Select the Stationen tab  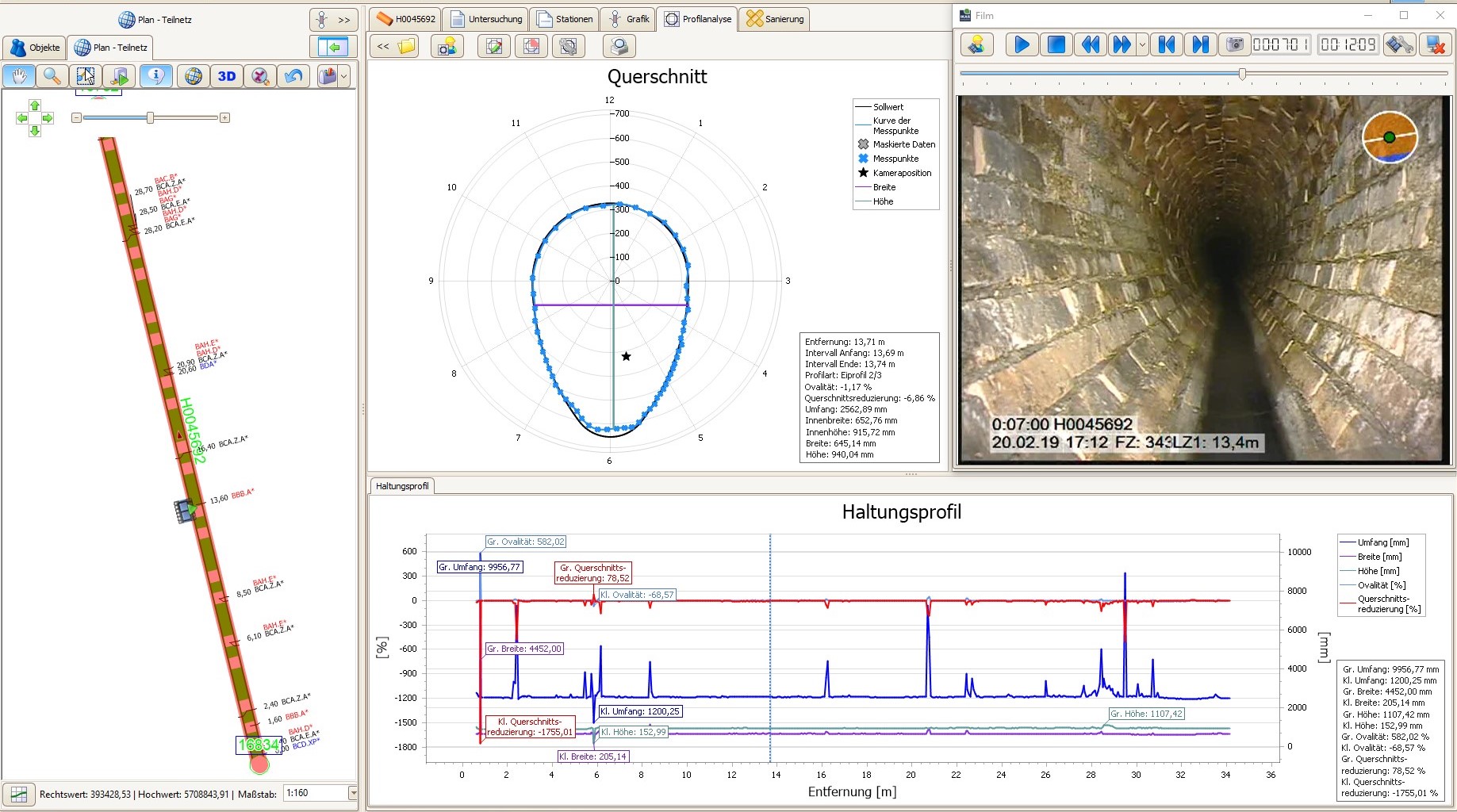coord(565,18)
